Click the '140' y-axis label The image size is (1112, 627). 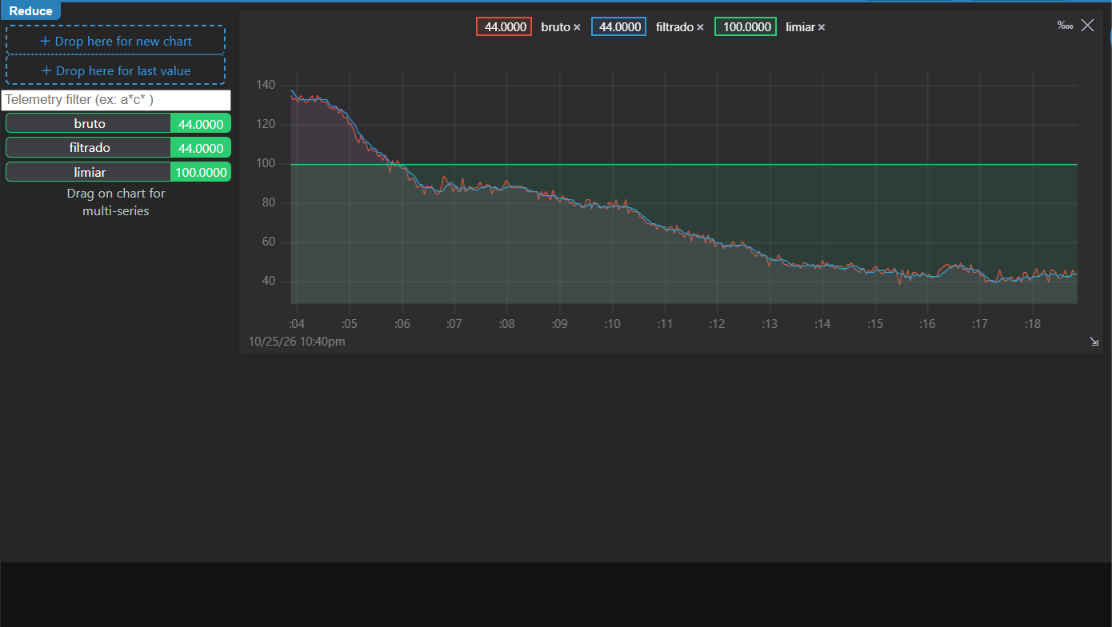pyautogui.click(x=266, y=85)
